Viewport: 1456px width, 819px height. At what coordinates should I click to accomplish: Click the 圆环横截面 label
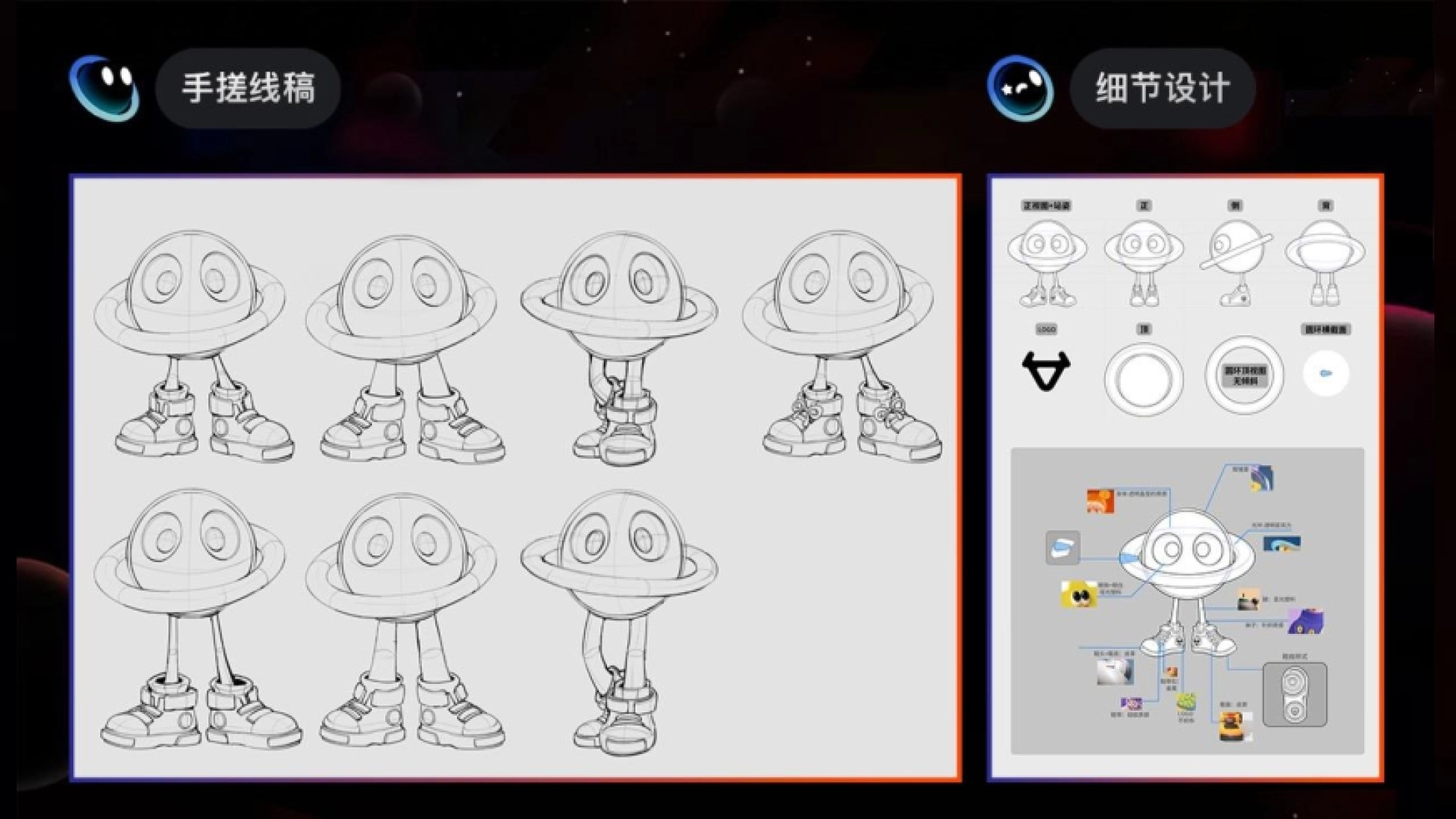(1326, 329)
